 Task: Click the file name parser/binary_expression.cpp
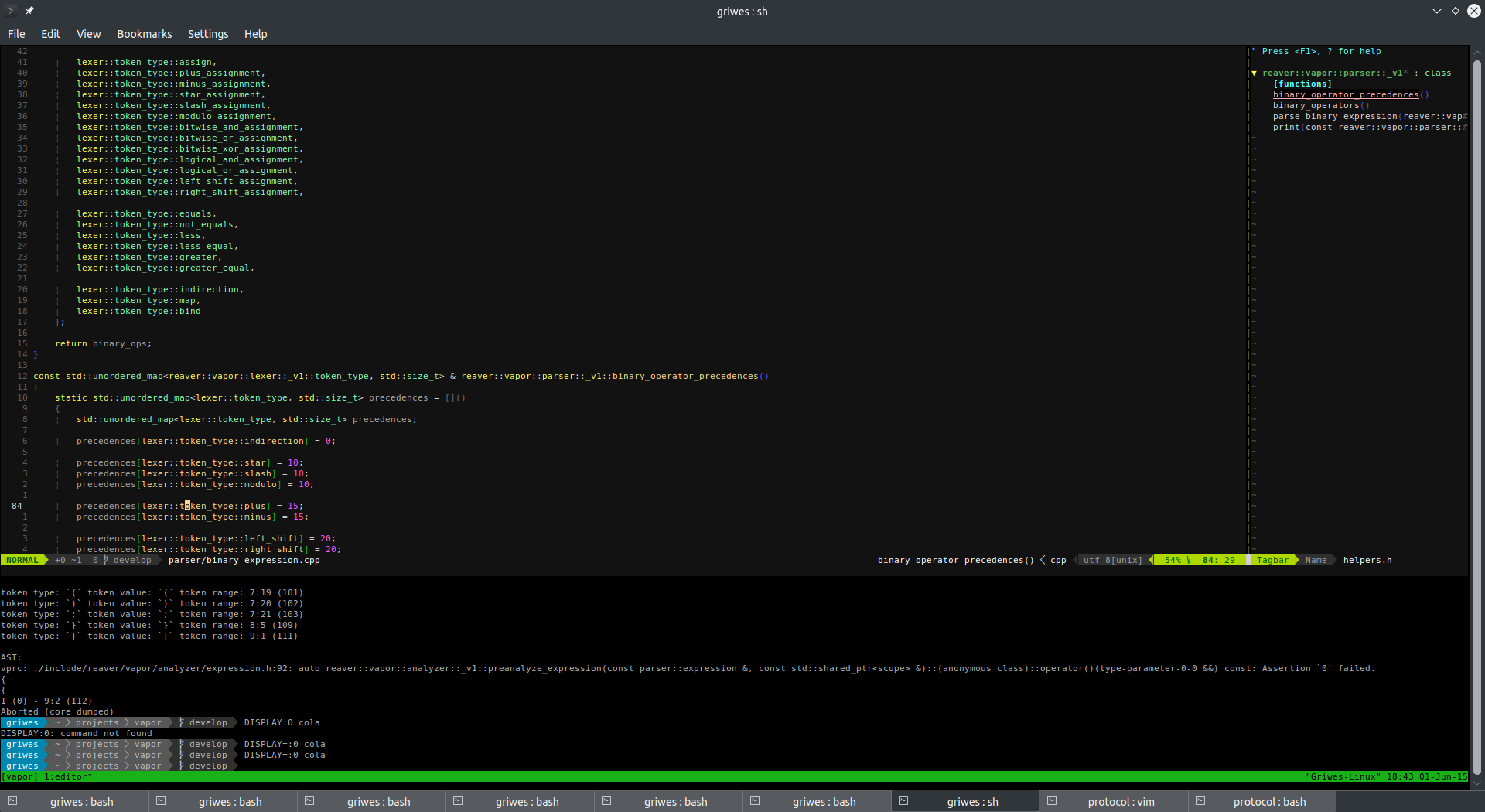pos(244,561)
